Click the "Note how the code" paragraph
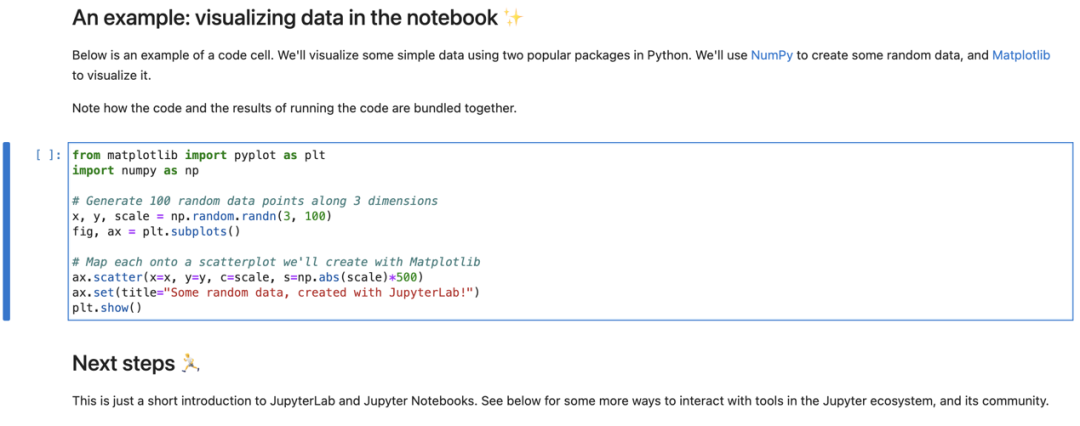The image size is (1080, 426). tap(294, 108)
